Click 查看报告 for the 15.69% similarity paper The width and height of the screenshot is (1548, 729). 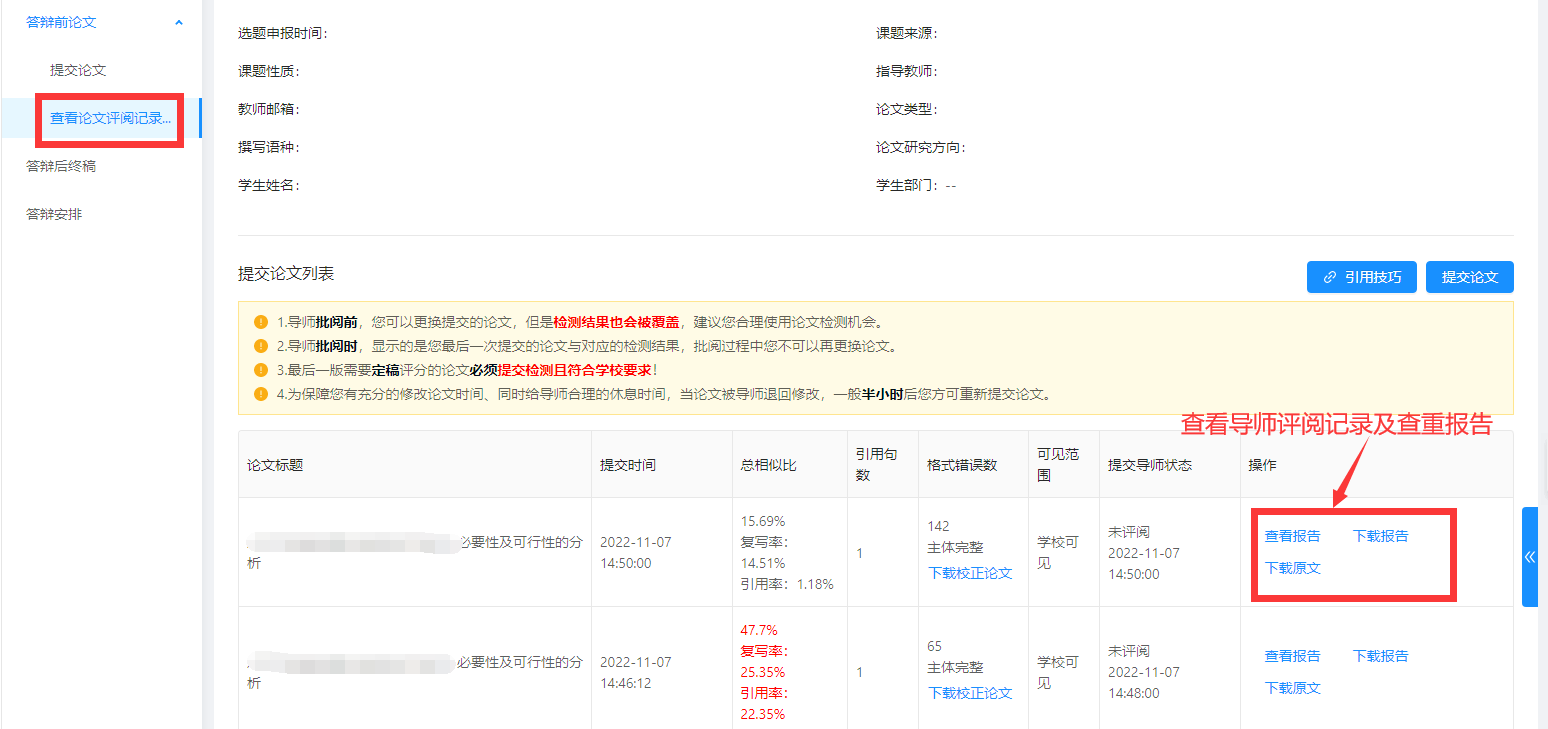[x=1292, y=536]
